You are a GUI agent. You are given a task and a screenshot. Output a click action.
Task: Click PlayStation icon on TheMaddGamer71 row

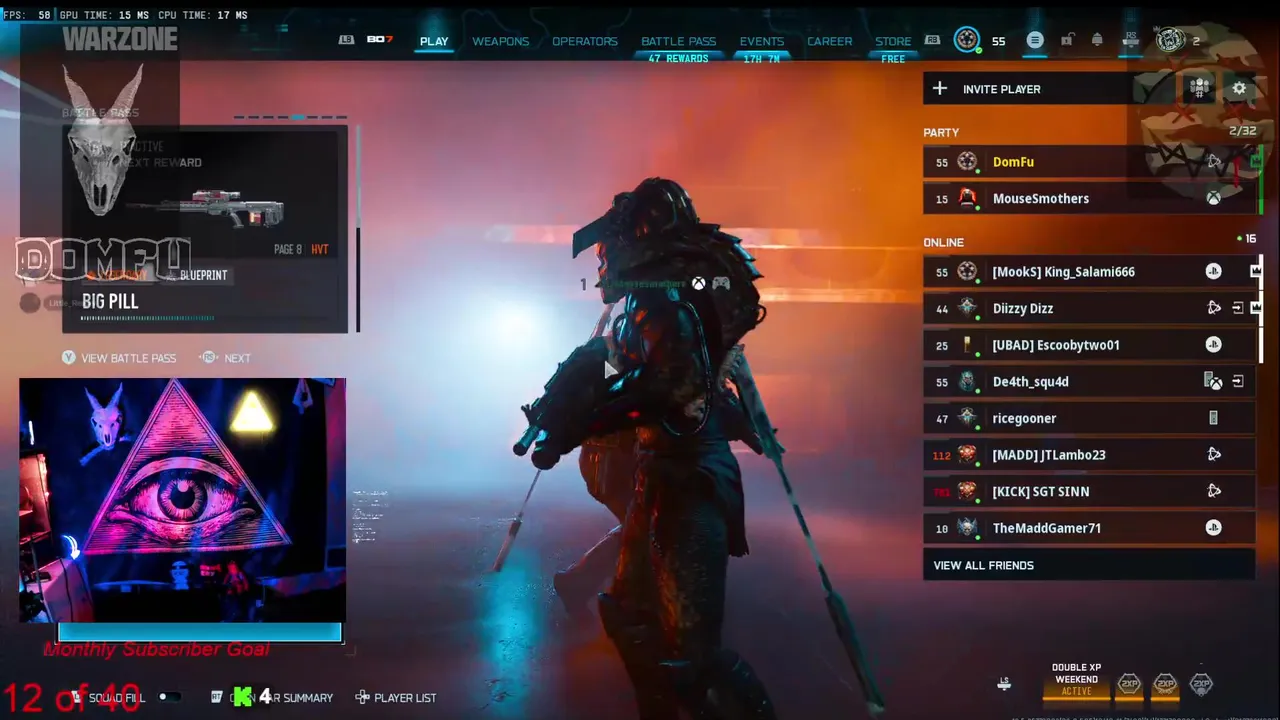point(1213,528)
